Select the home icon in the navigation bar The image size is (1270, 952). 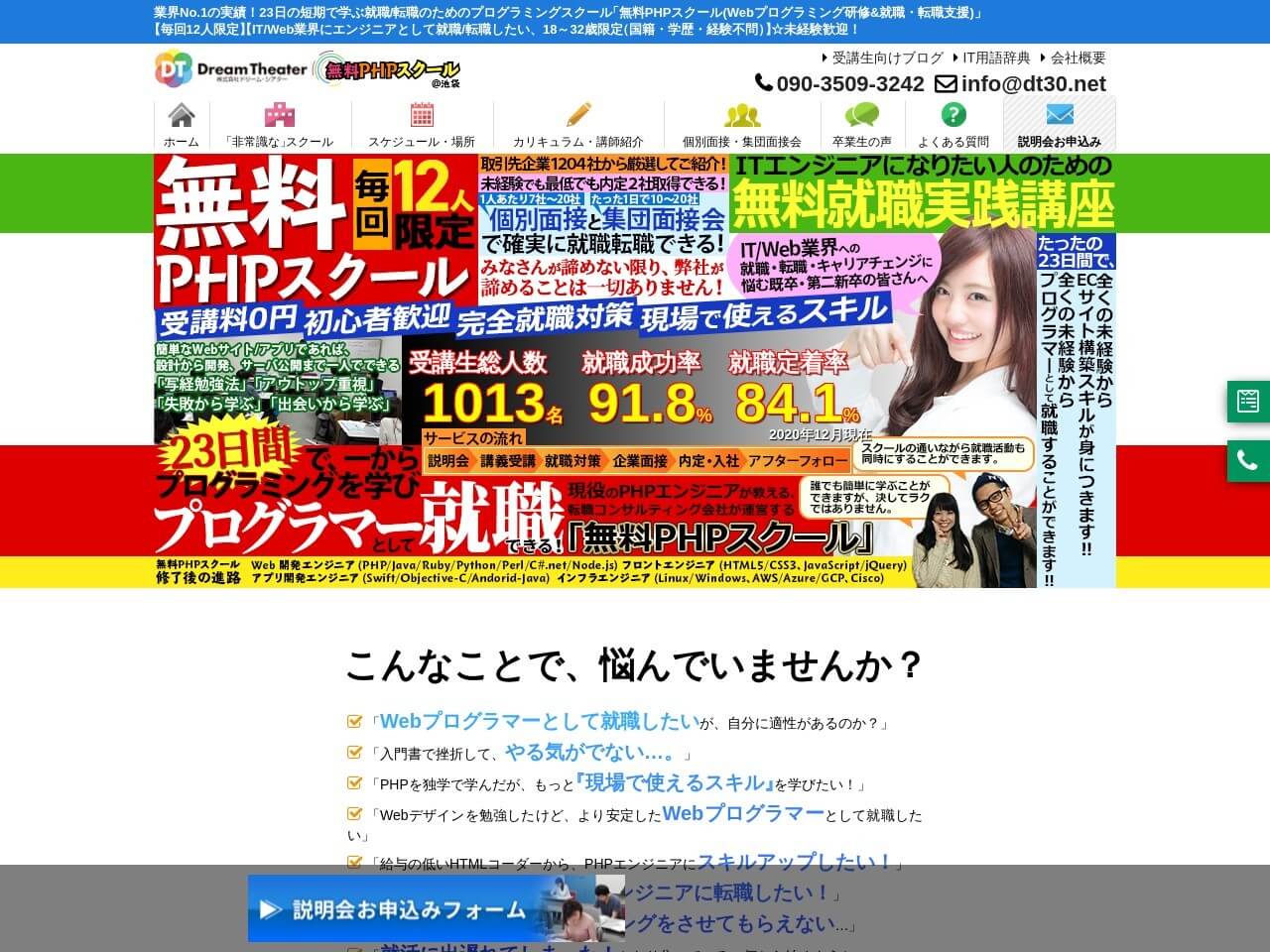coord(182,116)
